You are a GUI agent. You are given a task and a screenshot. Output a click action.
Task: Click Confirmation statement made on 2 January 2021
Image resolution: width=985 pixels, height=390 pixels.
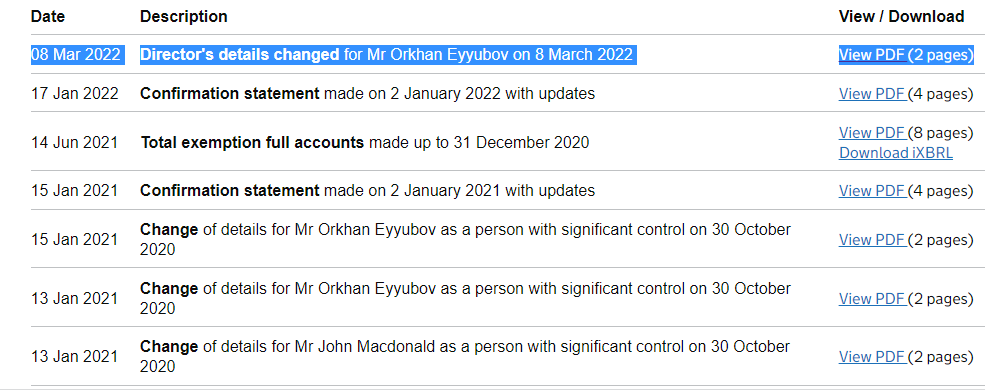[367, 190]
